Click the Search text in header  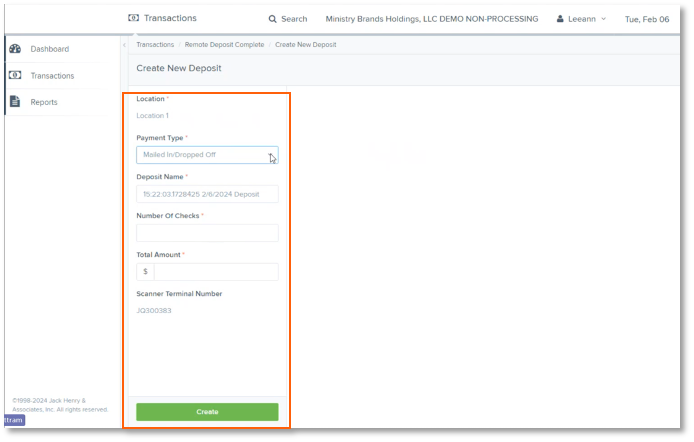coord(294,19)
